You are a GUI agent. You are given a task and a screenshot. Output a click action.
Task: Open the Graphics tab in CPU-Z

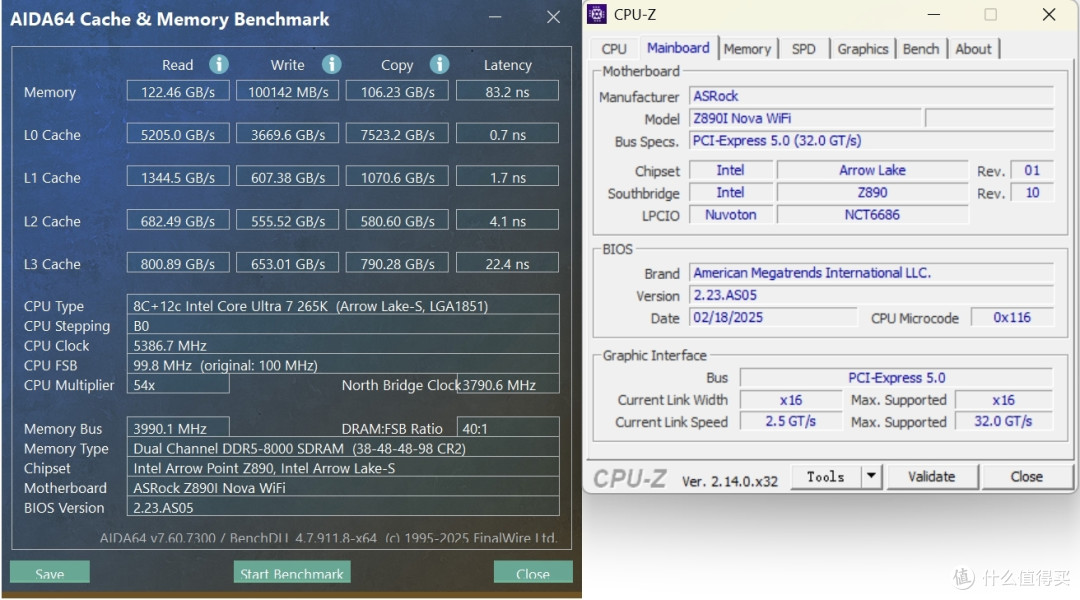pyautogui.click(x=862, y=49)
